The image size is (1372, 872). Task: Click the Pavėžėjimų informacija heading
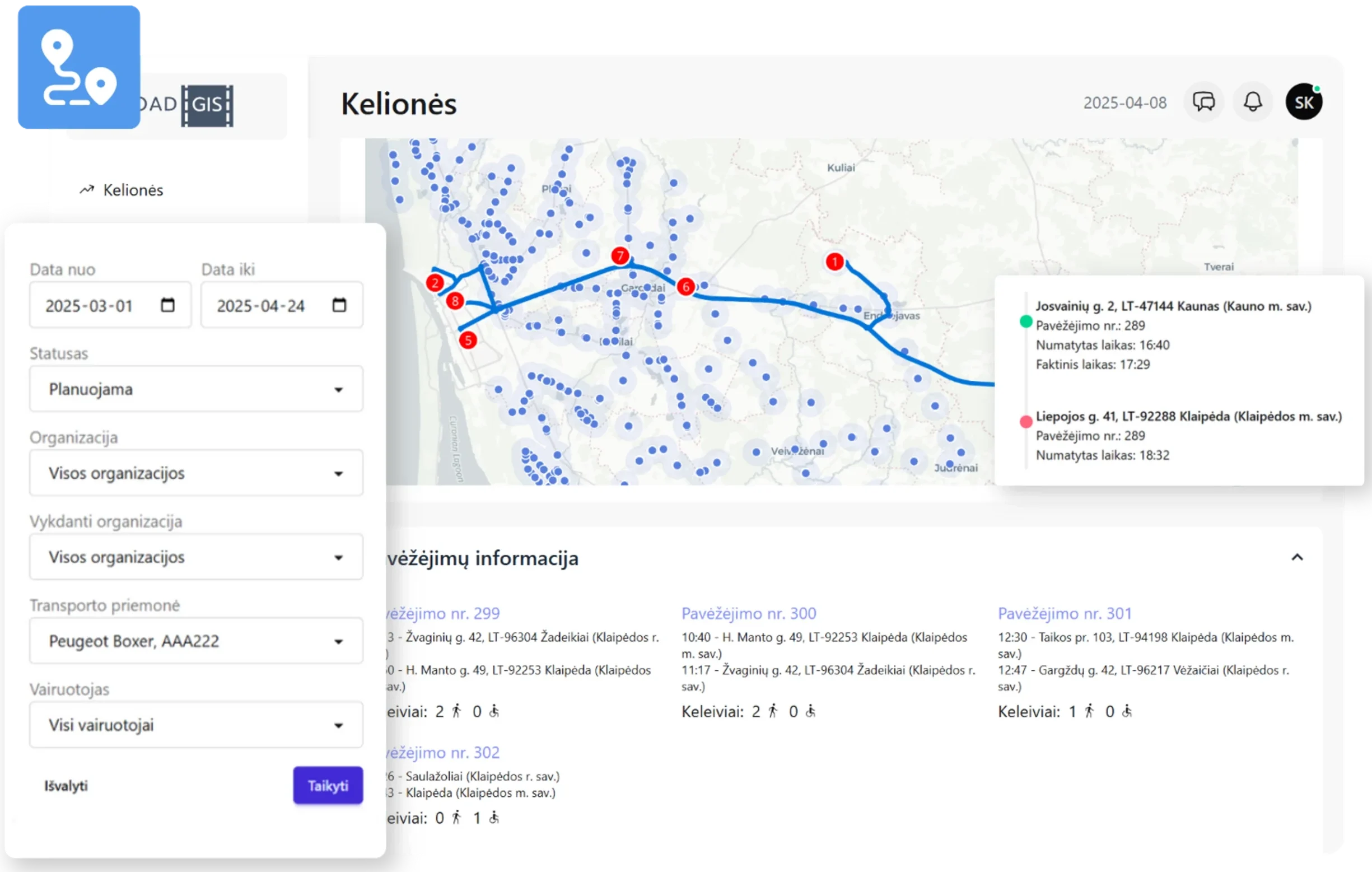point(483,558)
